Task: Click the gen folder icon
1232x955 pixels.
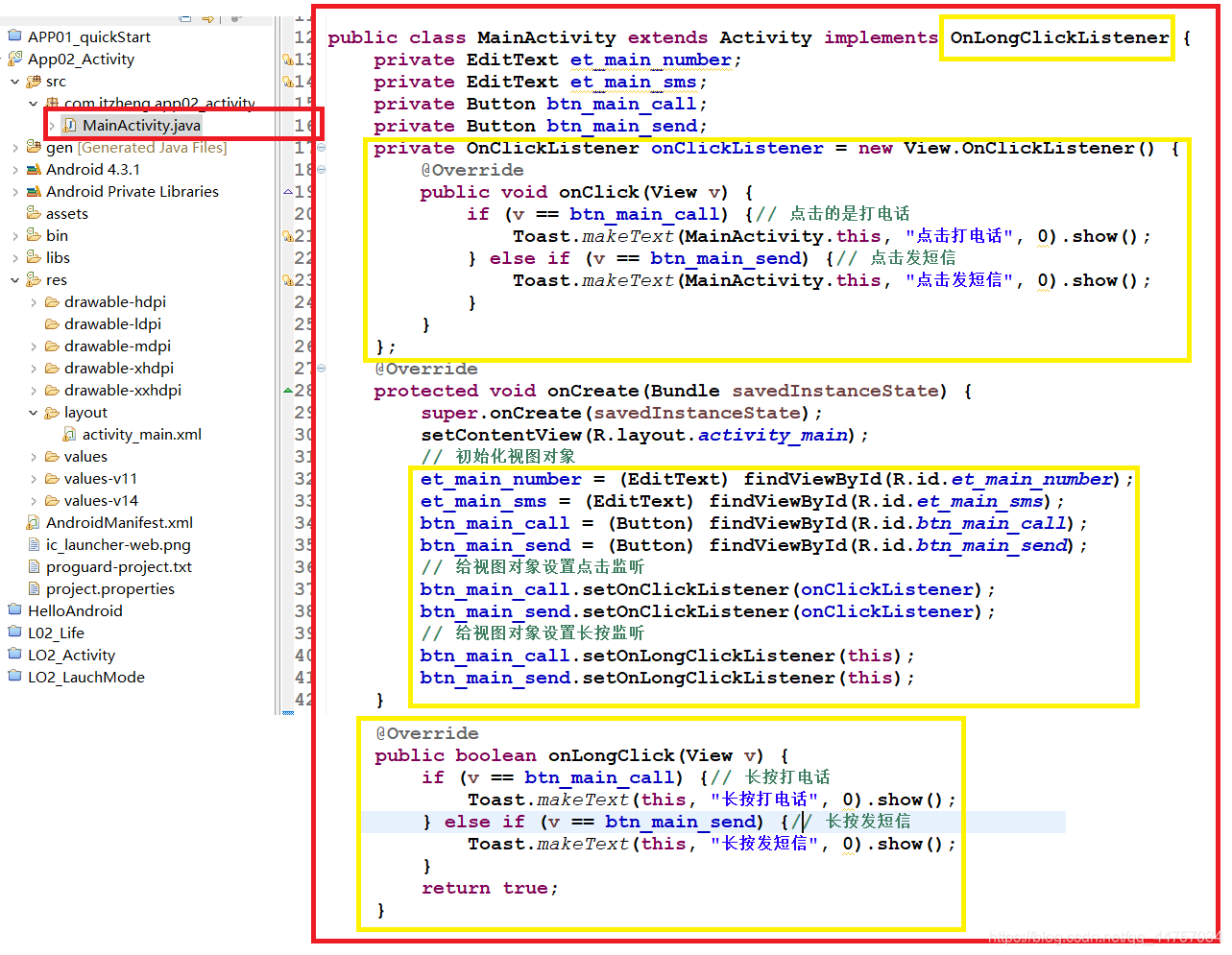Action: [x=34, y=147]
